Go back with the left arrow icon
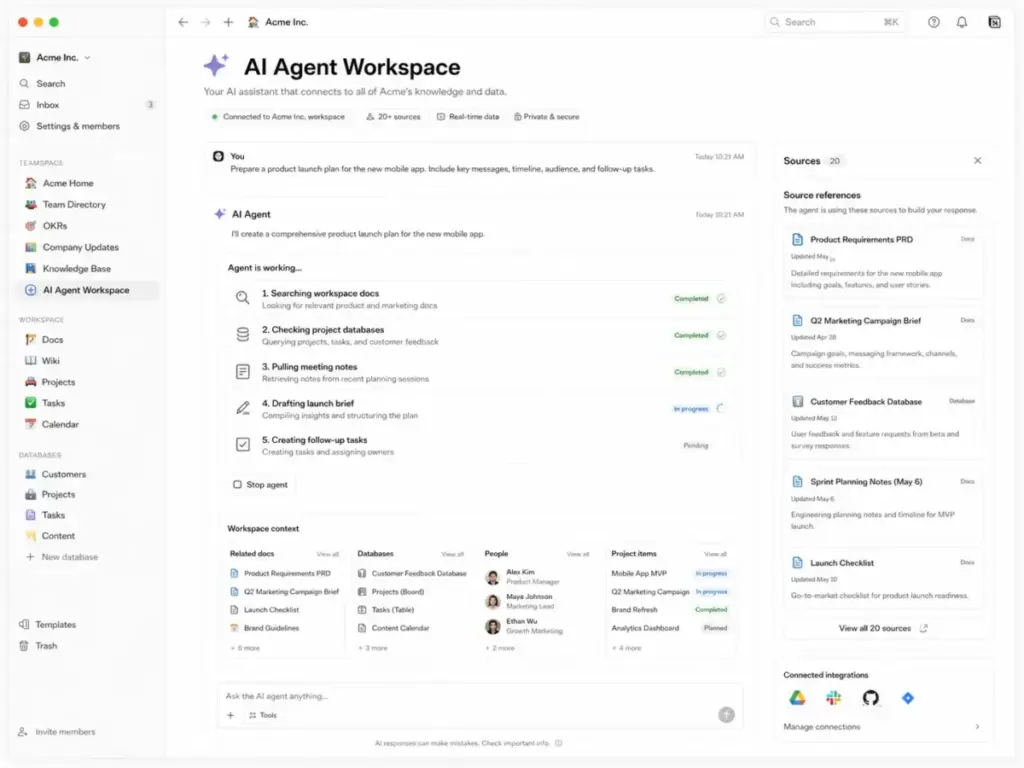Image resolution: width=1024 pixels, height=768 pixels. (183, 22)
